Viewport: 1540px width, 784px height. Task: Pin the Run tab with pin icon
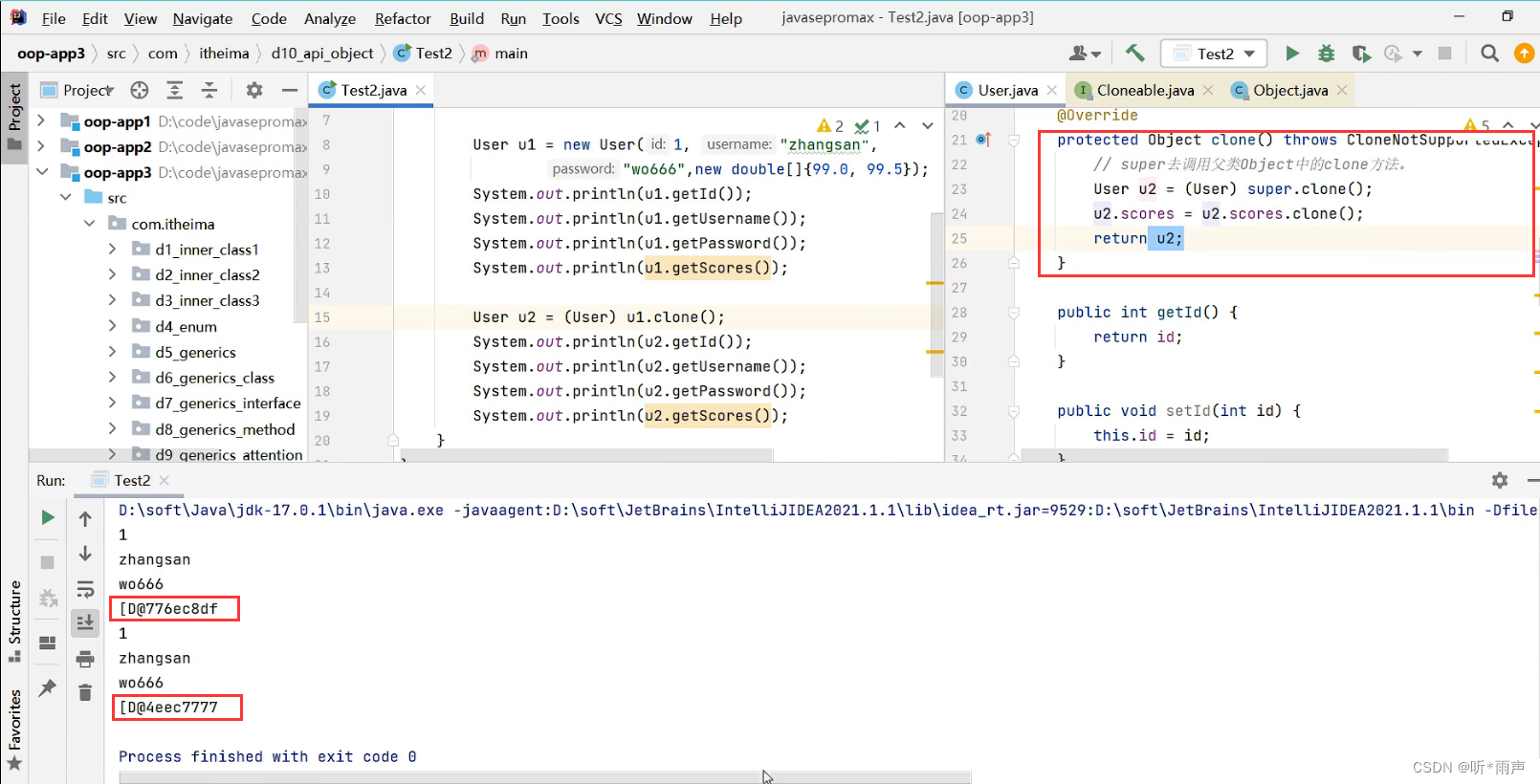[47, 687]
